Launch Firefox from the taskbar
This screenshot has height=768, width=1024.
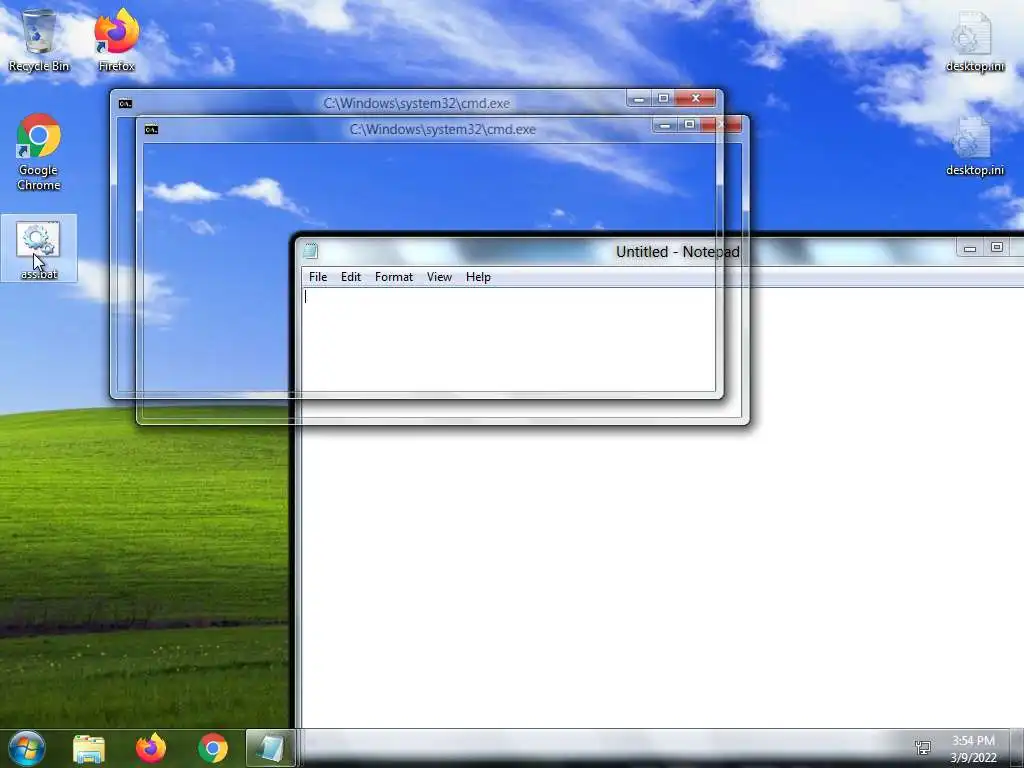[151, 748]
